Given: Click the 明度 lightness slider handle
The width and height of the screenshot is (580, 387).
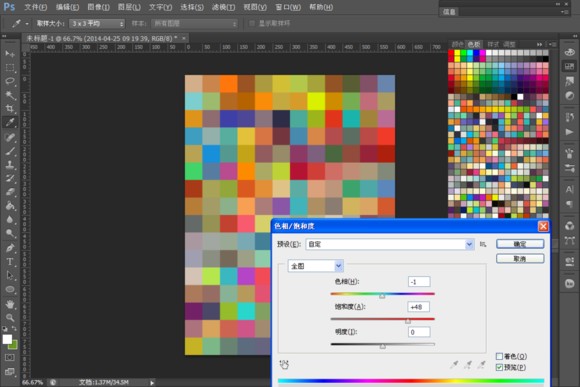Looking at the screenshot, I should pyautogui.click(x=382, y=346).
